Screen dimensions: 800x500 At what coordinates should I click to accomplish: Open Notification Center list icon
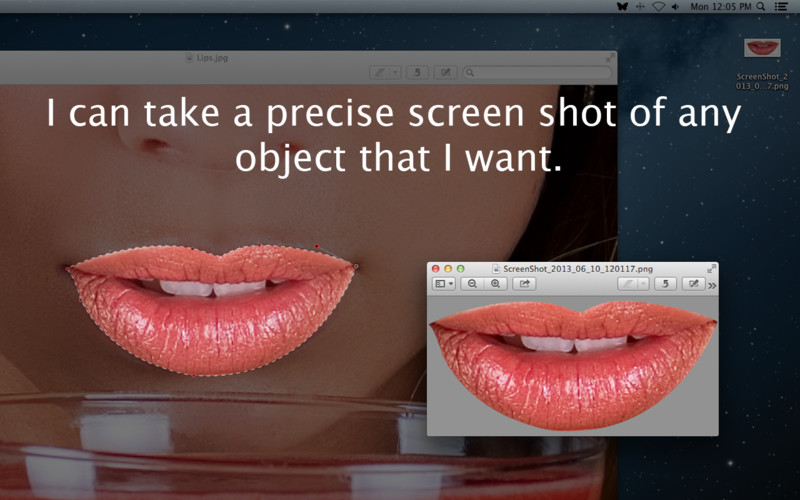pos(781,6)
